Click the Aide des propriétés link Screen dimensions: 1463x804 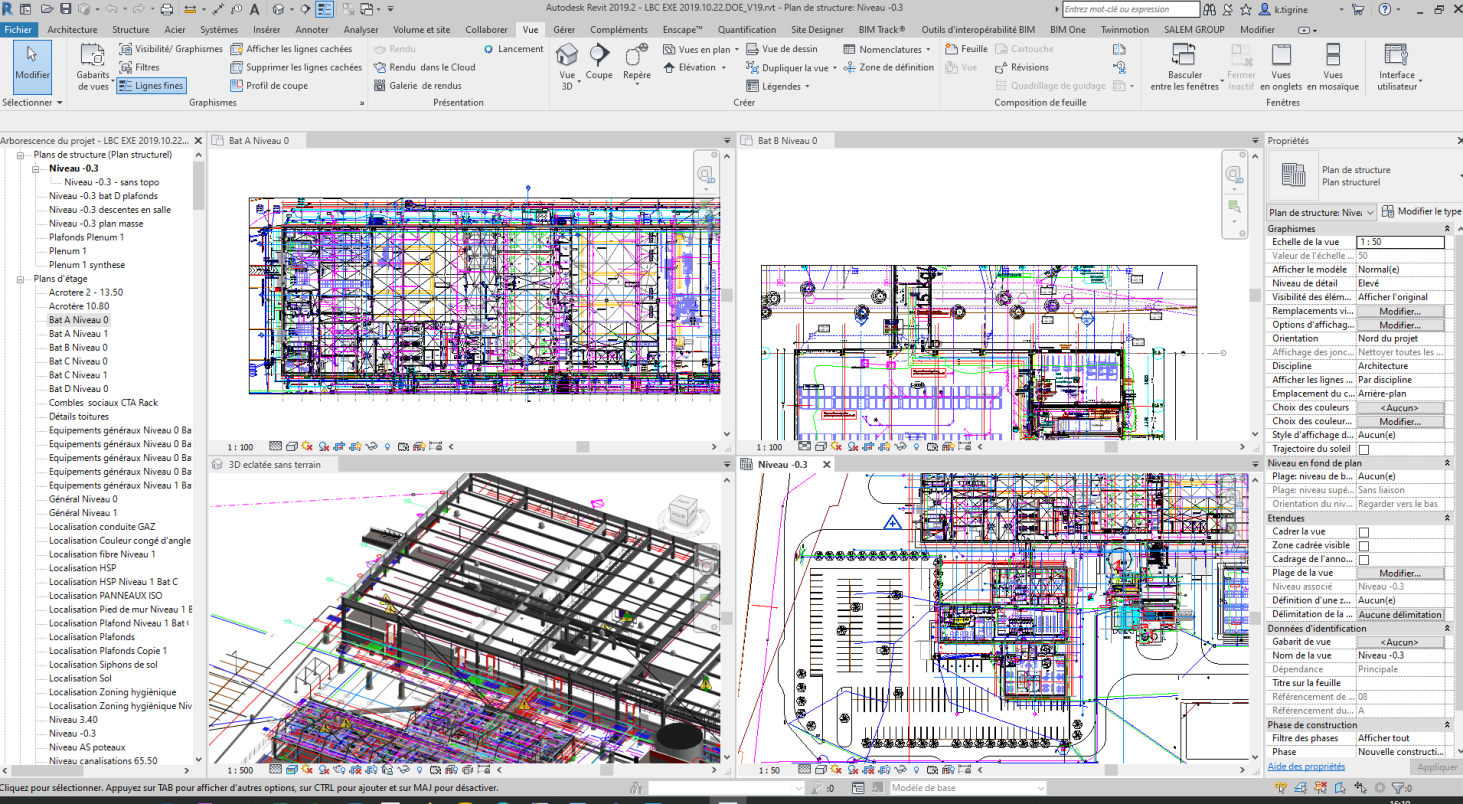point(1306,767)
